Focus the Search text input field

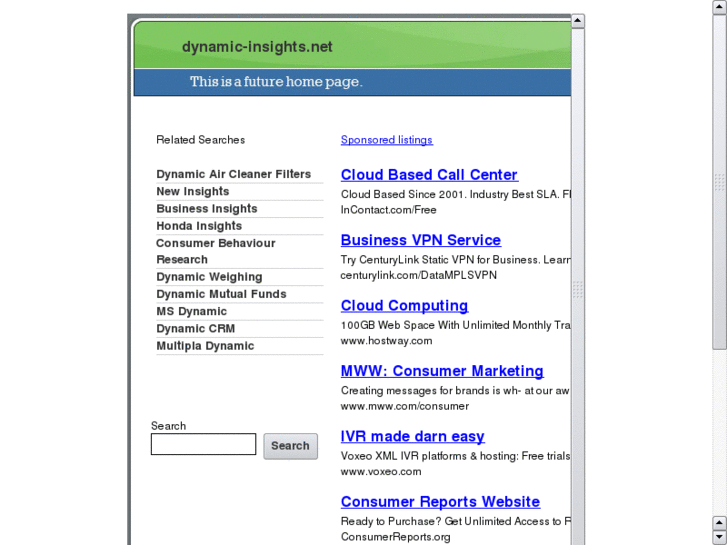click(x=203, y=444)
